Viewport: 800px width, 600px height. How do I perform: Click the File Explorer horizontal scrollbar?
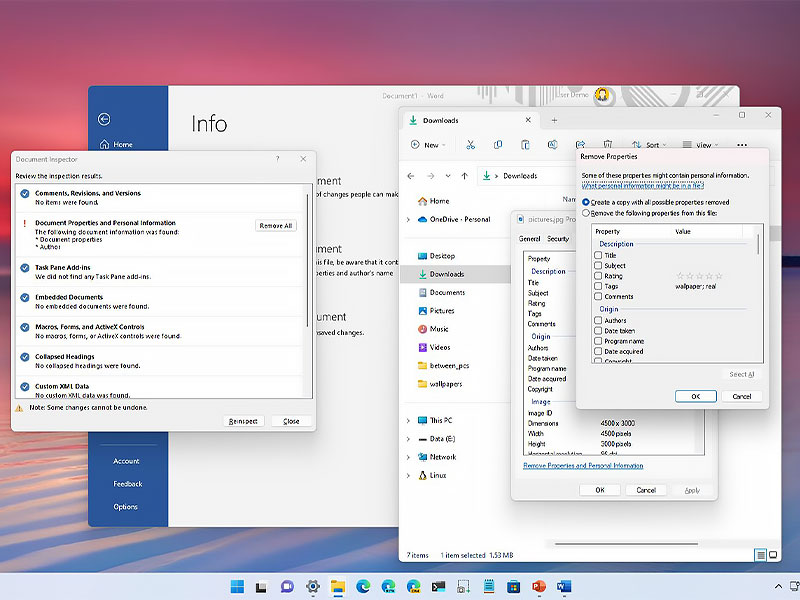tap(626, 544)
